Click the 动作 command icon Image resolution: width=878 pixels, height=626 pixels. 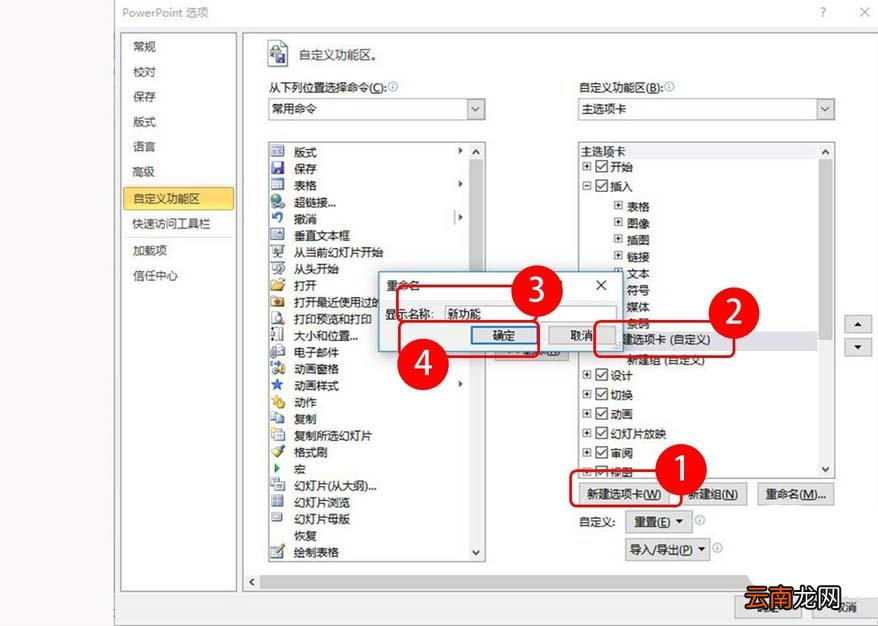pyautogui.click(x=278, y=401)
